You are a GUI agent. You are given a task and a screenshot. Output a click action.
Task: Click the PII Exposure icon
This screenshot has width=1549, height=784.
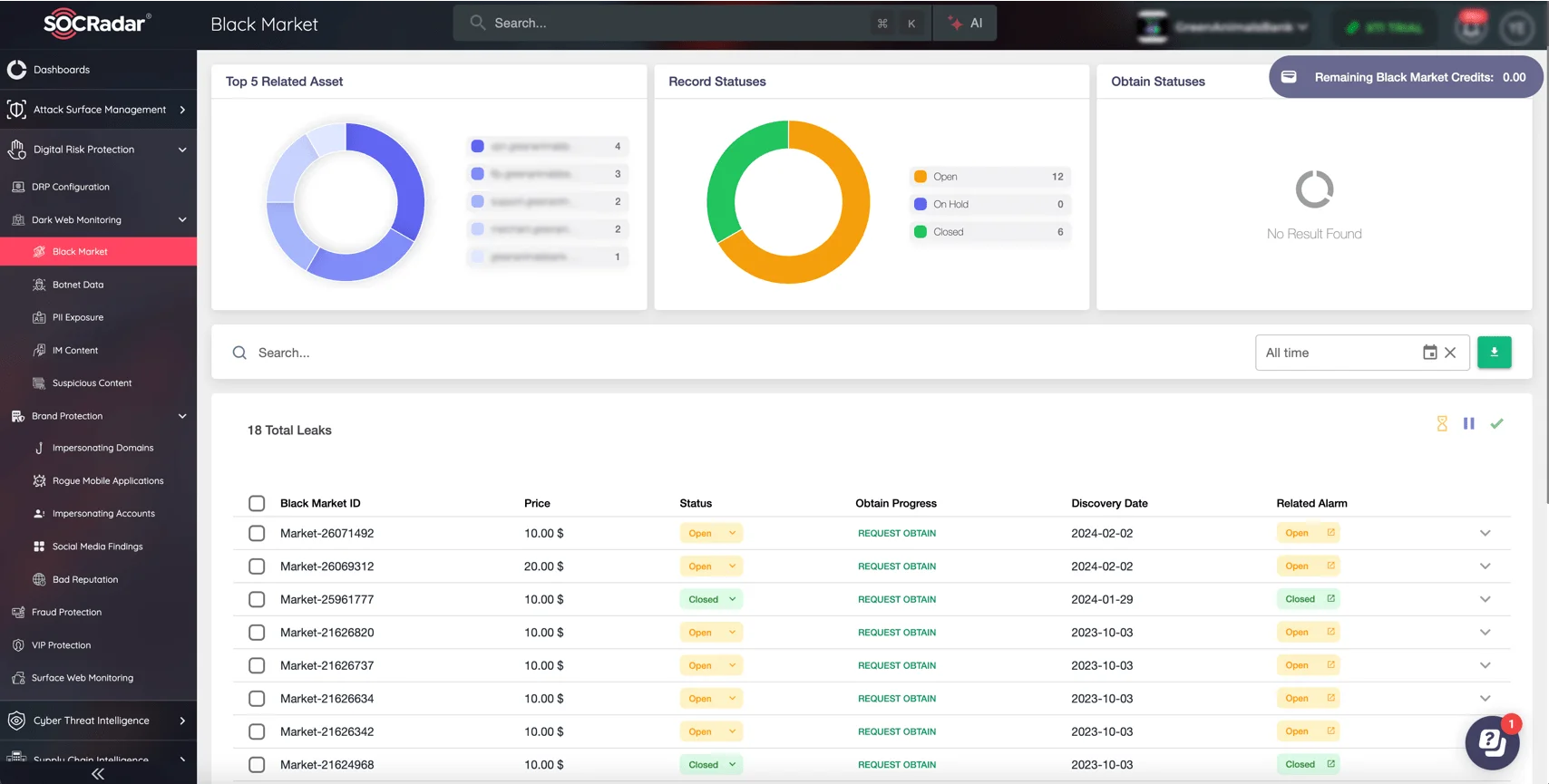pyautogui.click(x=39, y=317)
